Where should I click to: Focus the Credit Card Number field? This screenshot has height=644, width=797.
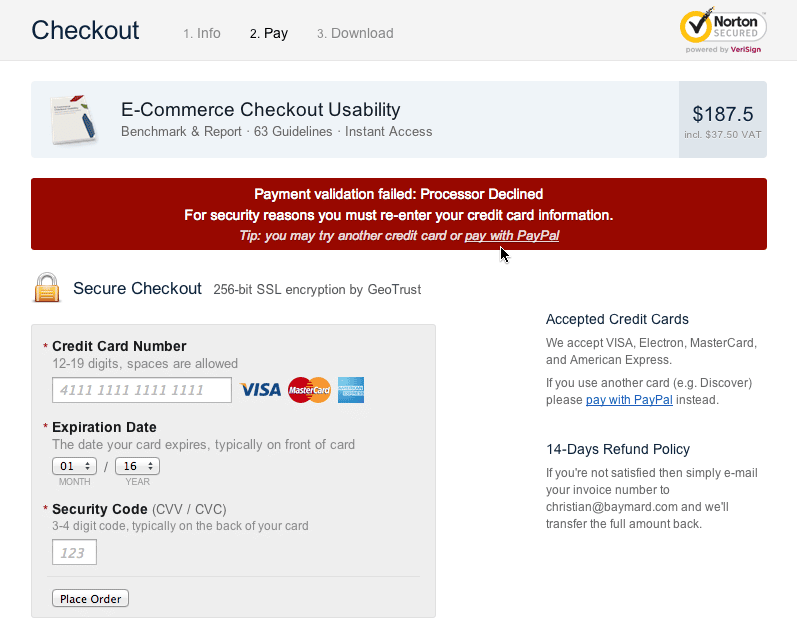coord(142,390)
